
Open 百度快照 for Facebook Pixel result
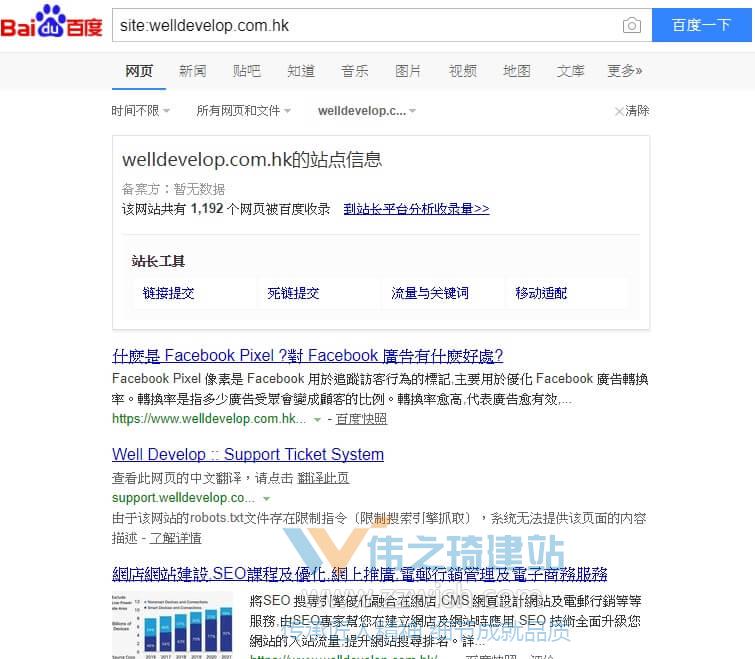pyautogui.click(x=361, y=419)
